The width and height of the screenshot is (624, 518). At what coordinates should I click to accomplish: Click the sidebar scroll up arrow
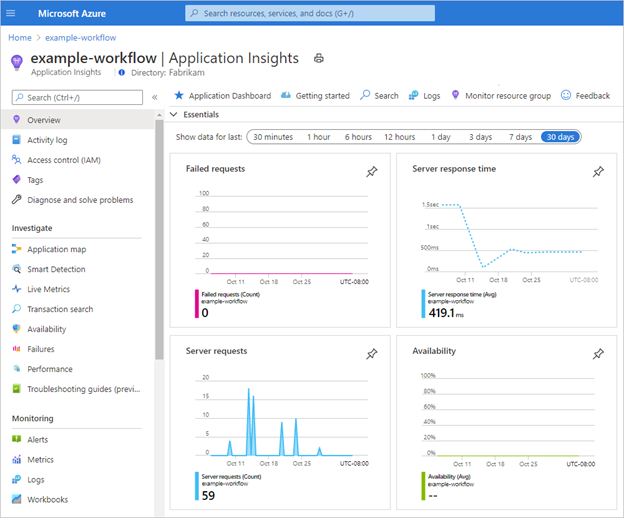point(159,115)
